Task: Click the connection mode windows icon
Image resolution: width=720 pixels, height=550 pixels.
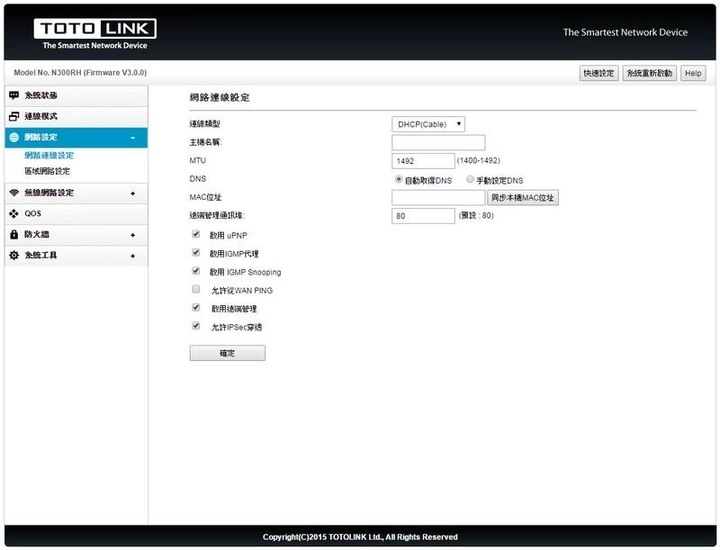Action: pyautogui.click(x=14, y=116)
